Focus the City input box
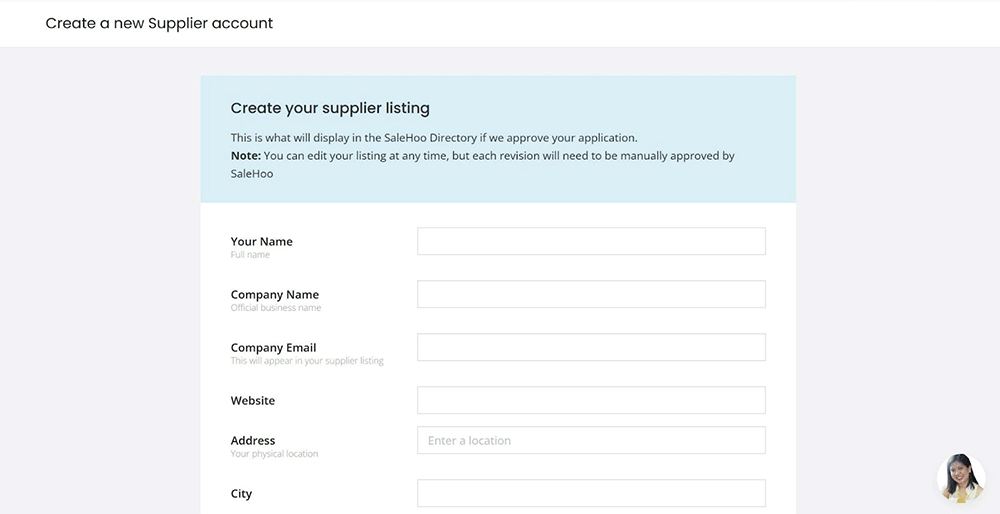 591,493
